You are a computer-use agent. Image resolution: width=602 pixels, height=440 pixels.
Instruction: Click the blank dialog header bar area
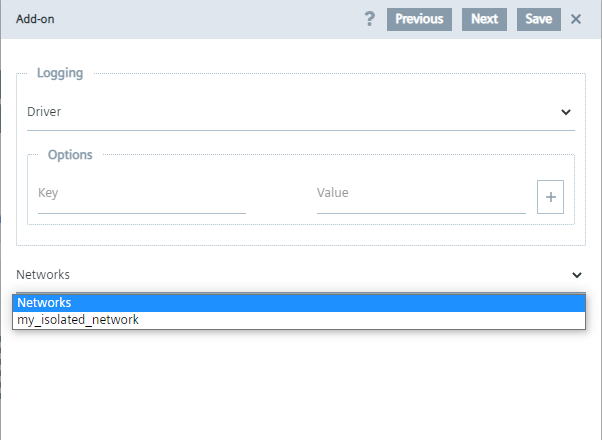[x=200, y=19]
